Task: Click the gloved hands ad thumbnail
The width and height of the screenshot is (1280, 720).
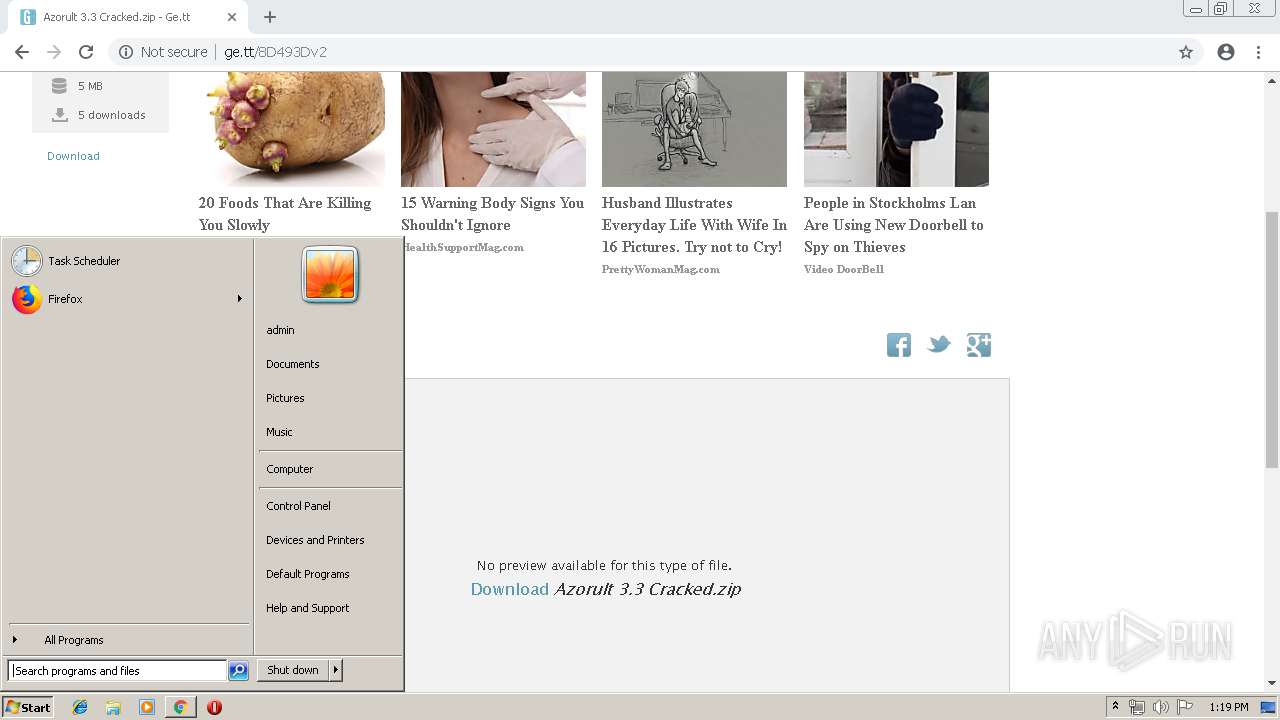Action: (493, 129)
